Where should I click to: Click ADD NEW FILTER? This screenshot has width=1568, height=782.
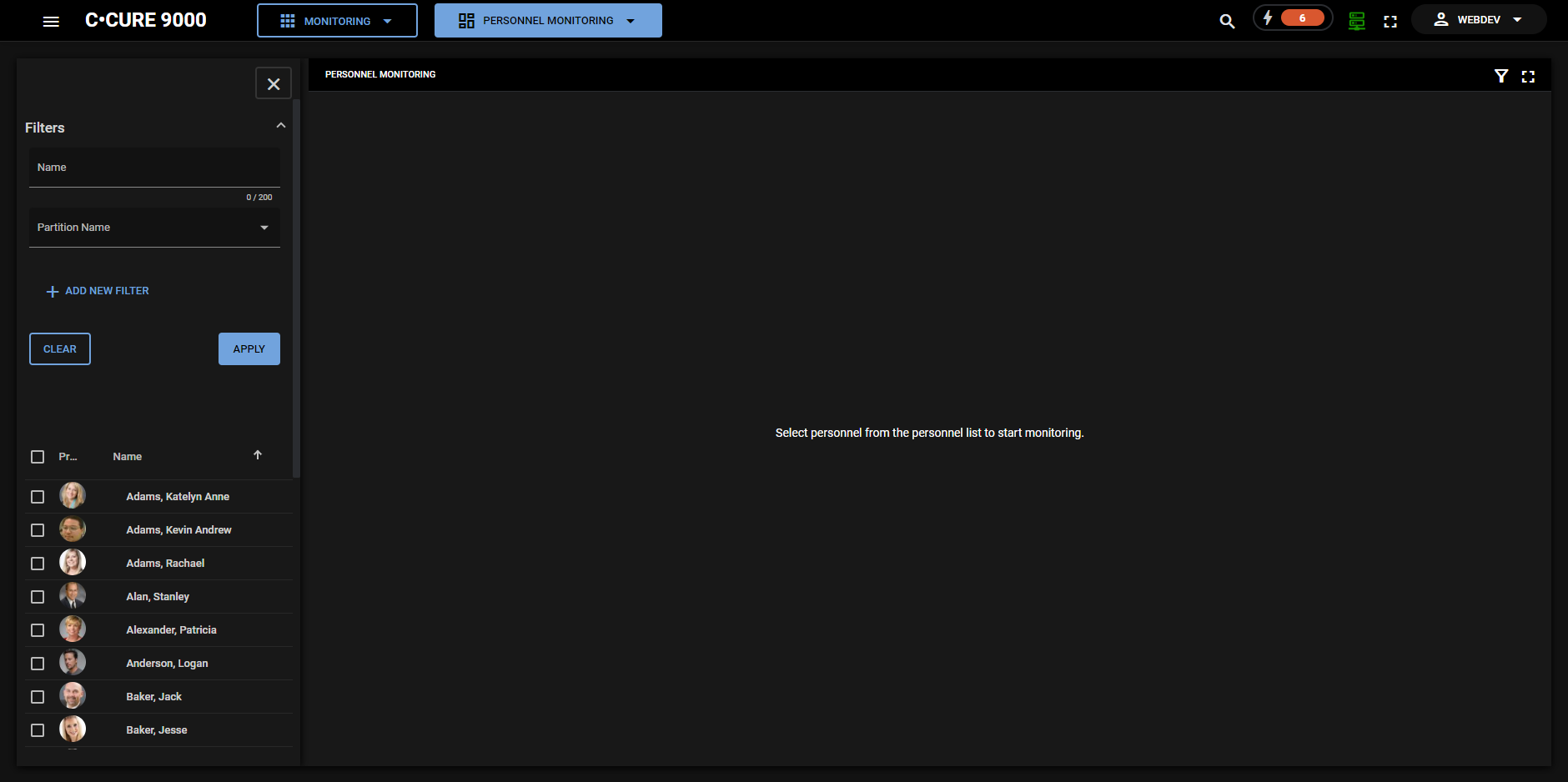(97, 290)
